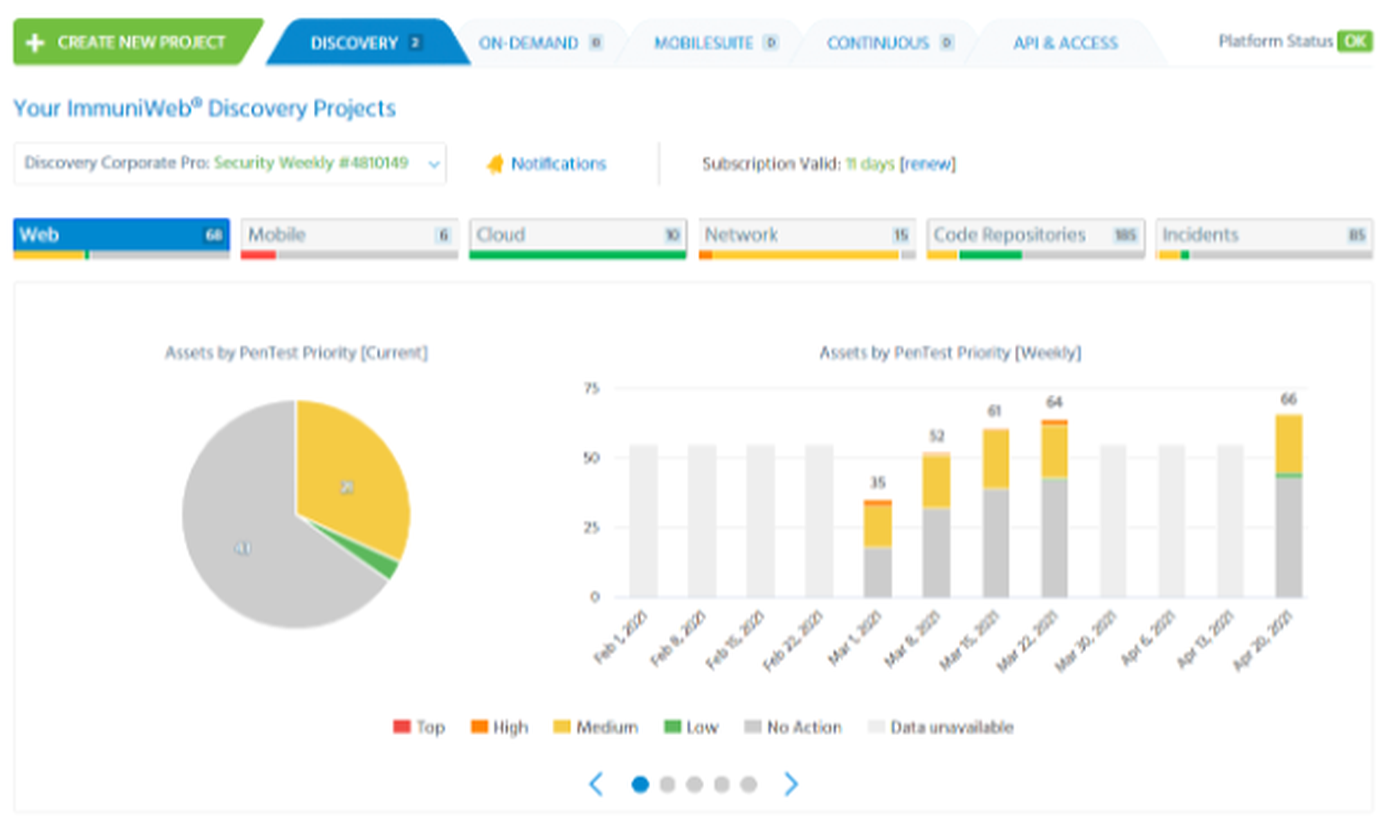Screen dimensions: 1400x840
Task: Toggle the Low legend item
Action: click(x=691, y=727)
